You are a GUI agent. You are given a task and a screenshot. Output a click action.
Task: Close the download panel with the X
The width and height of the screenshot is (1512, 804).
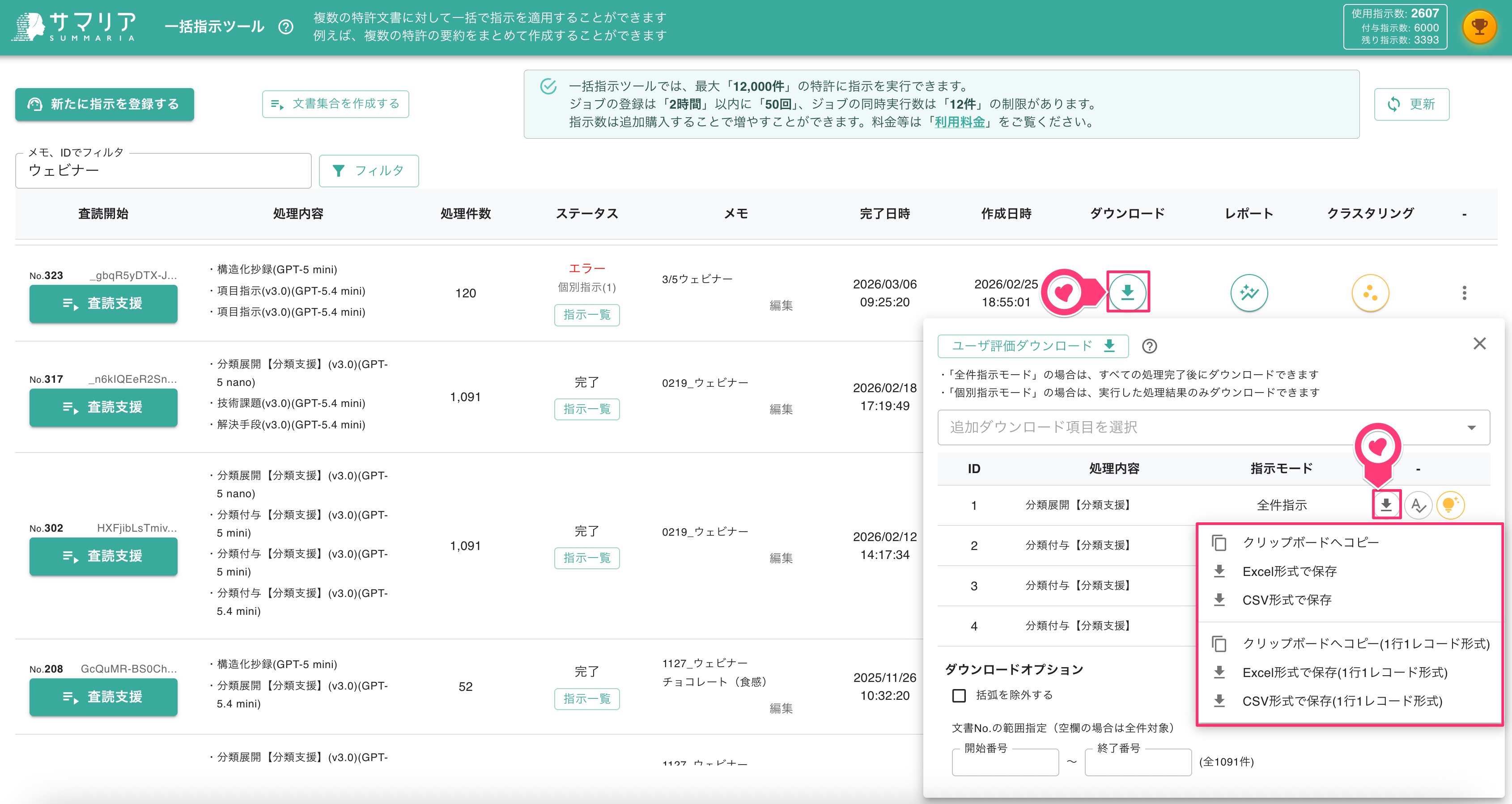click(x=1479, y=343)
